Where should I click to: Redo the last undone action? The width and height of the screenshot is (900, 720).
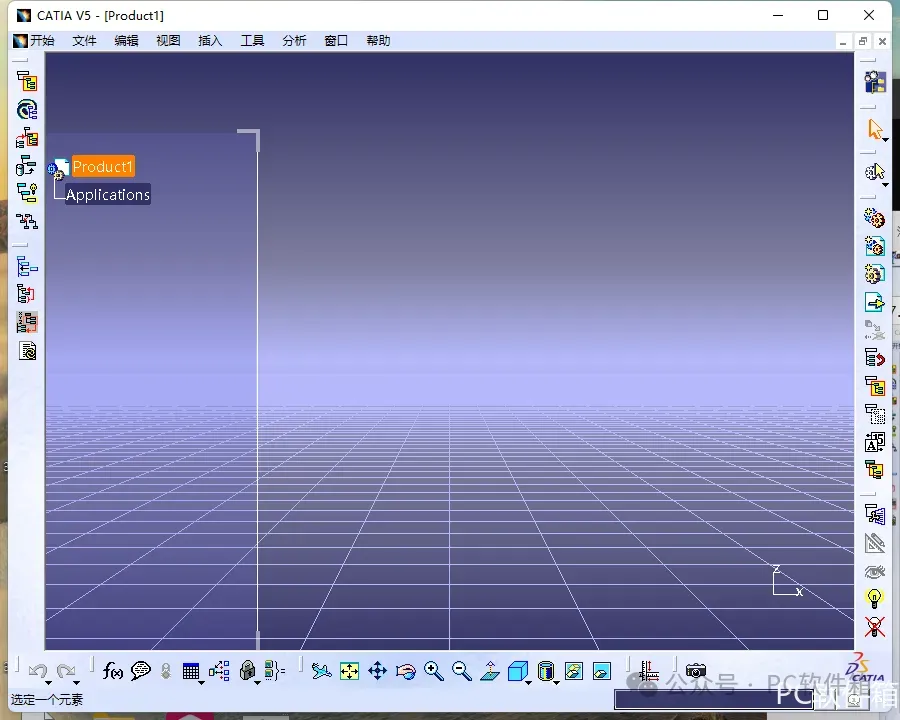pos(66,670)
